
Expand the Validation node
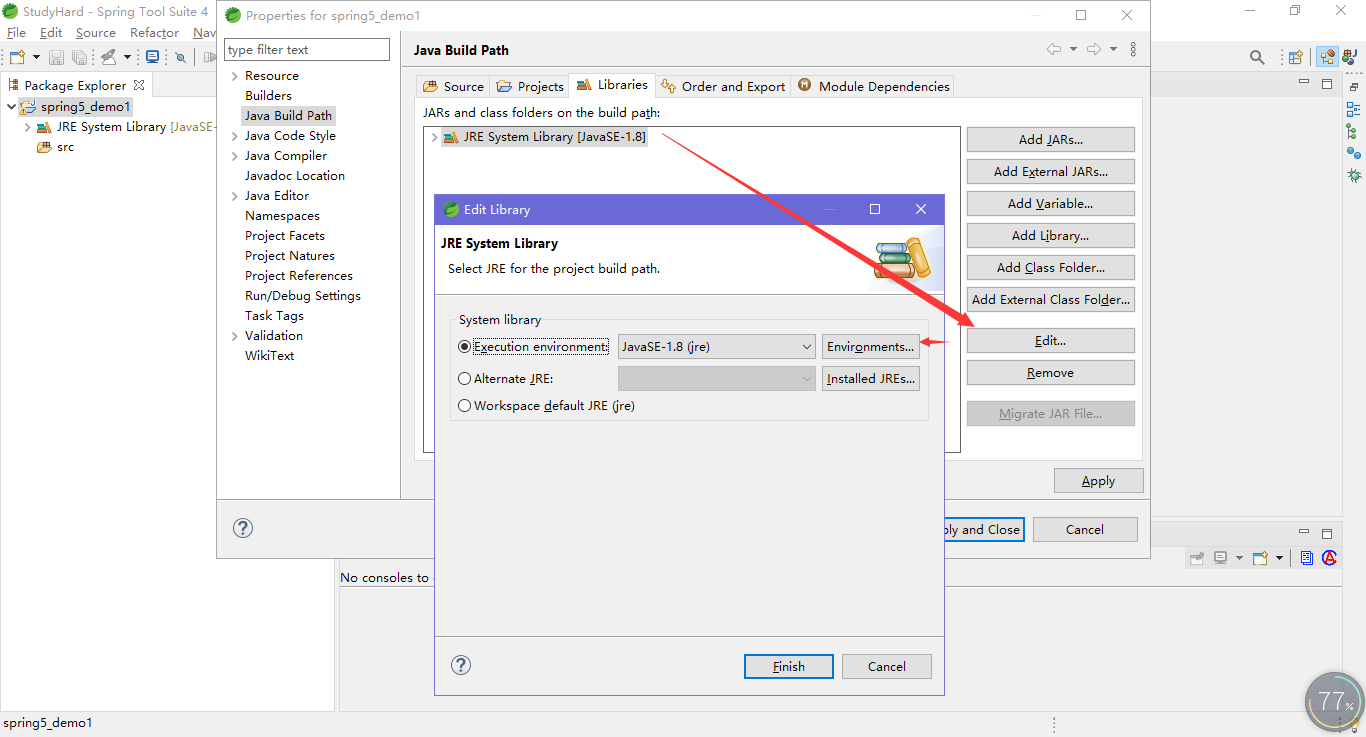click(x=234, y=336)
